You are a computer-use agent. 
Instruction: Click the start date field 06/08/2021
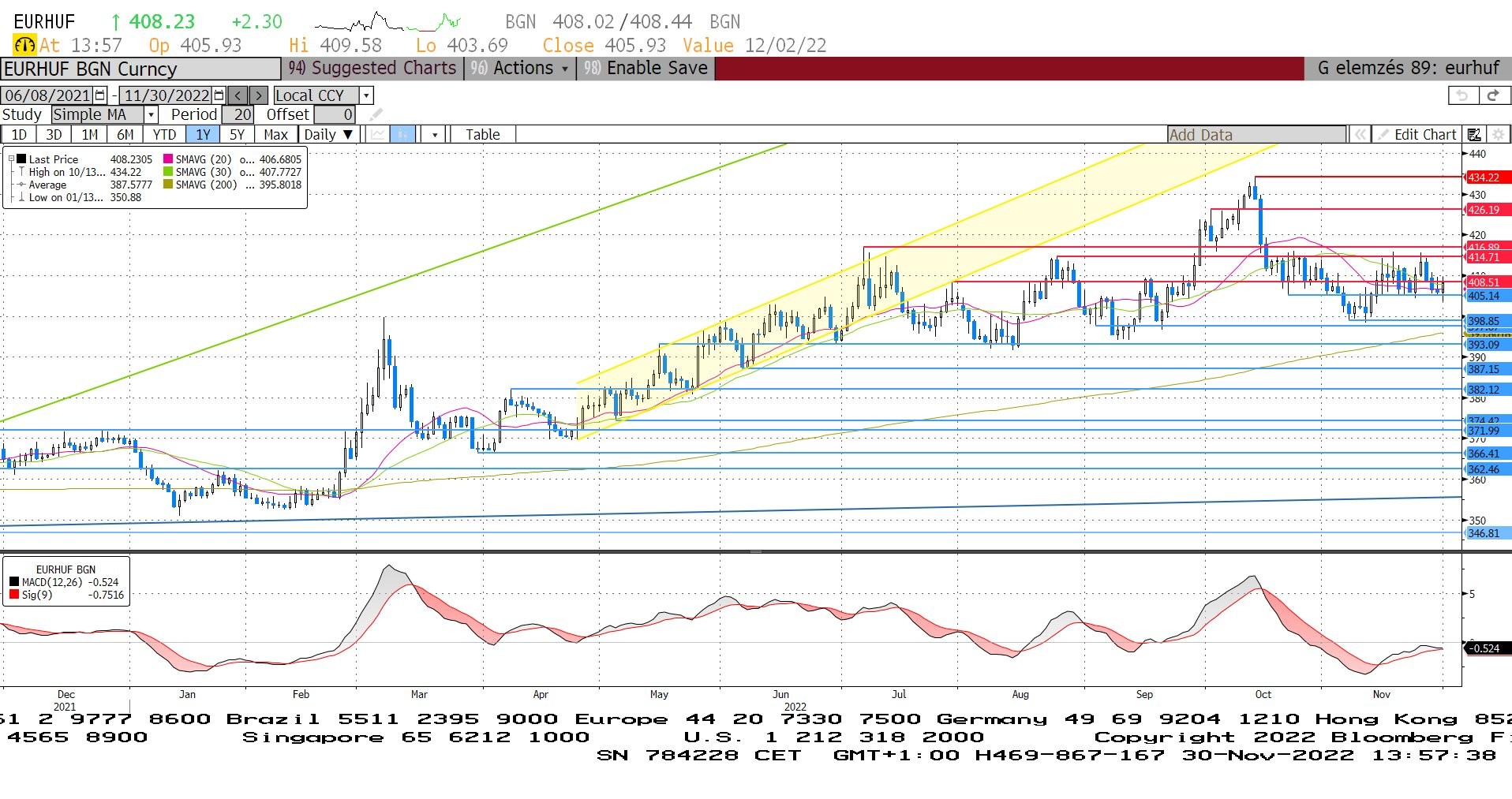point(47,95)
